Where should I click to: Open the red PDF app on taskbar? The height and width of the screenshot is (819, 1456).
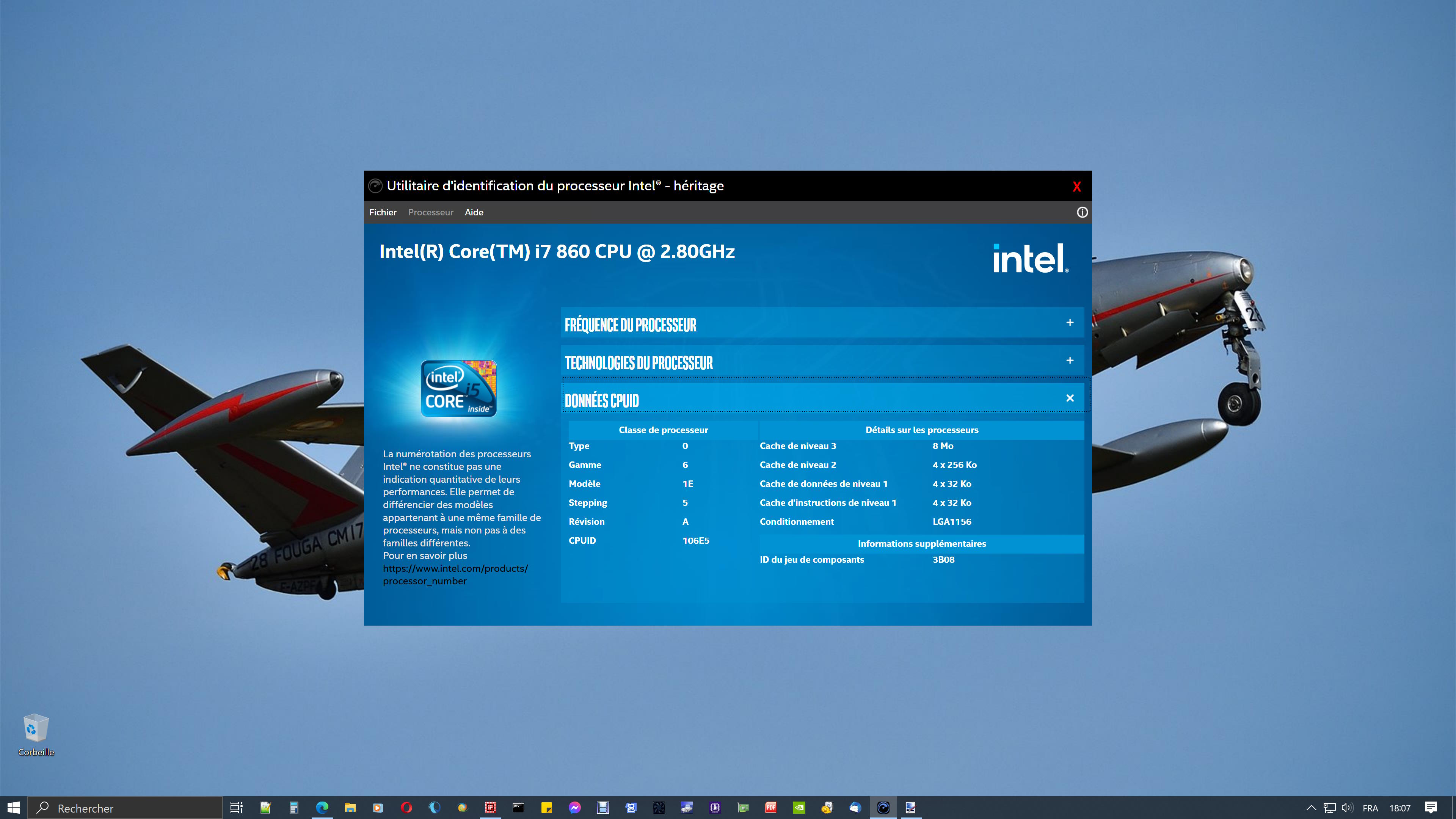[x=771, y=808]
